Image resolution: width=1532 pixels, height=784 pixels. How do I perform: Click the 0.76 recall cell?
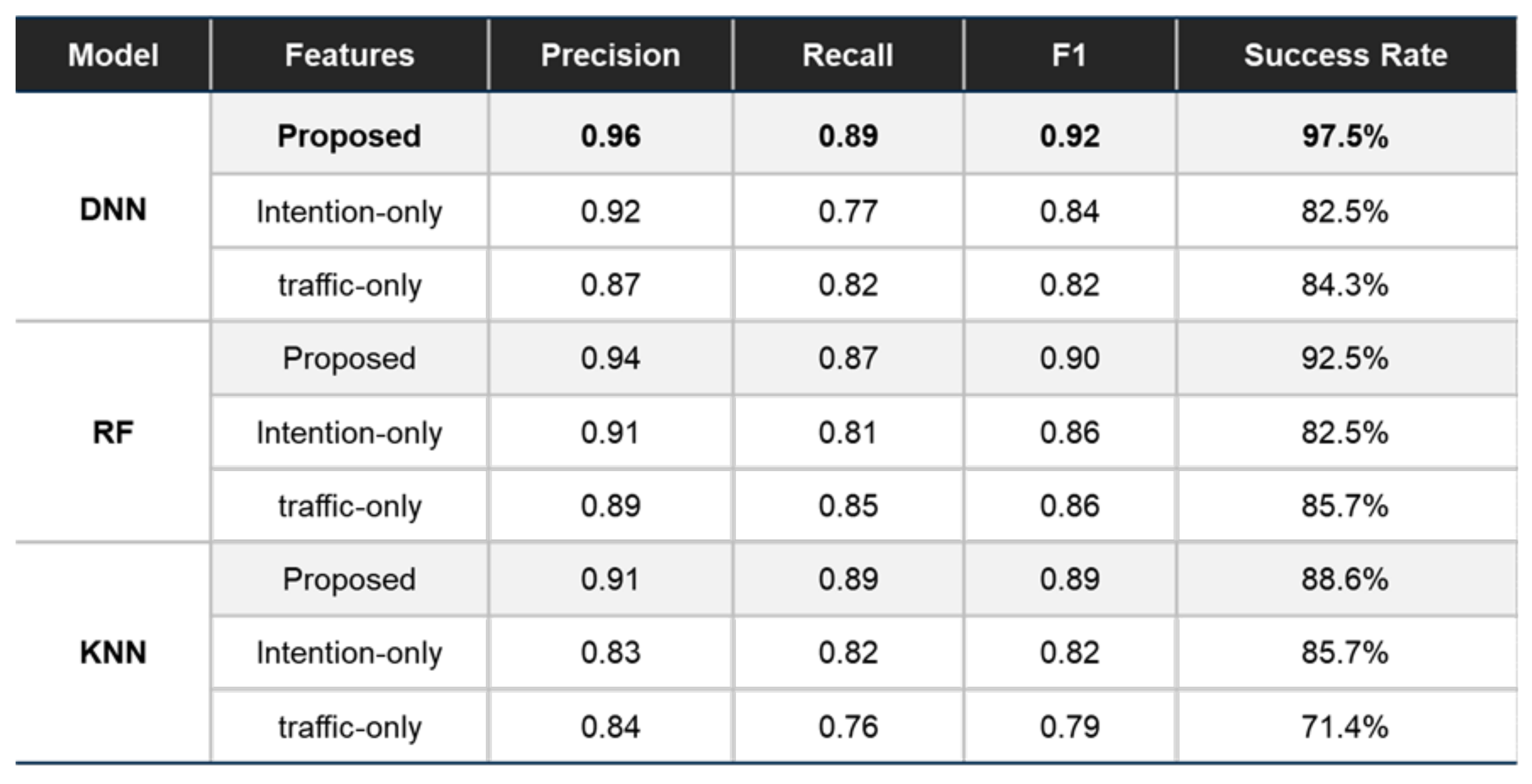tap(847, 726)
